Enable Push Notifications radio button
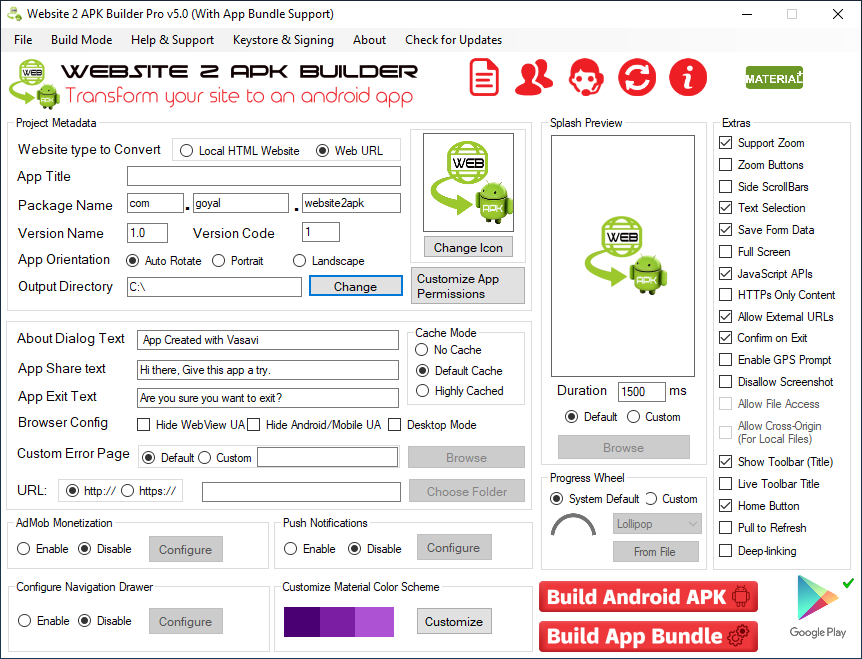 point(291,549)
